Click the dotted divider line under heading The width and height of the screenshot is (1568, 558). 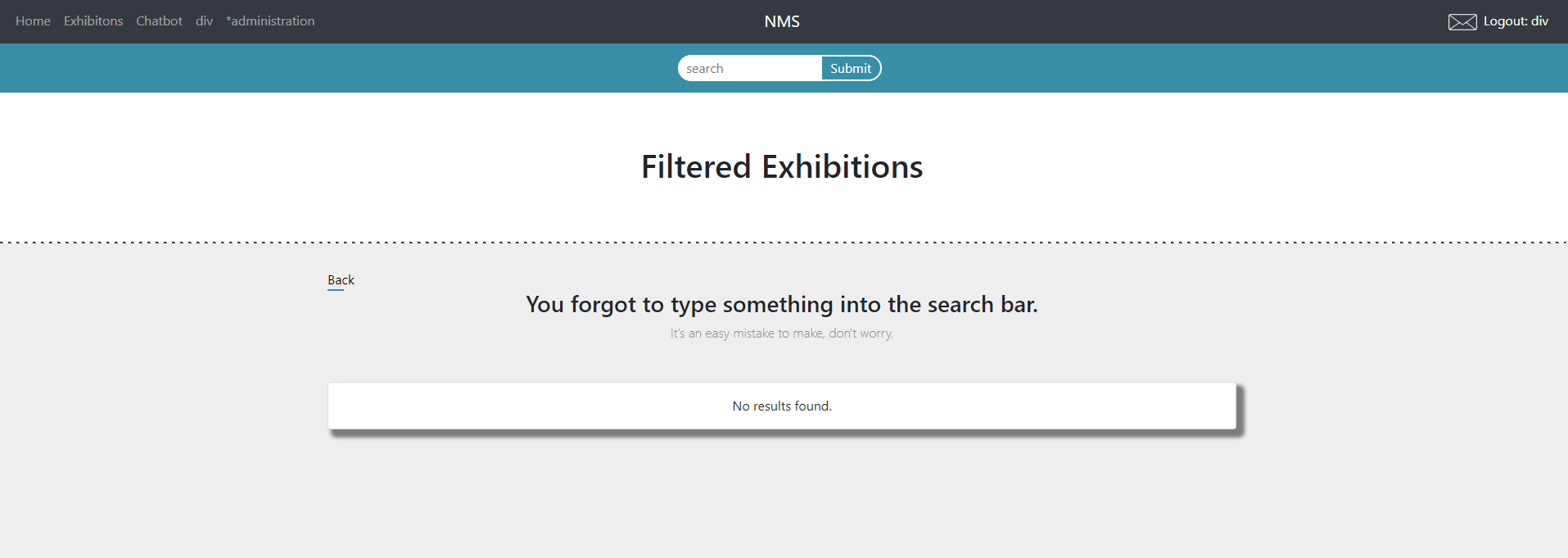click(x=784, y=243)
